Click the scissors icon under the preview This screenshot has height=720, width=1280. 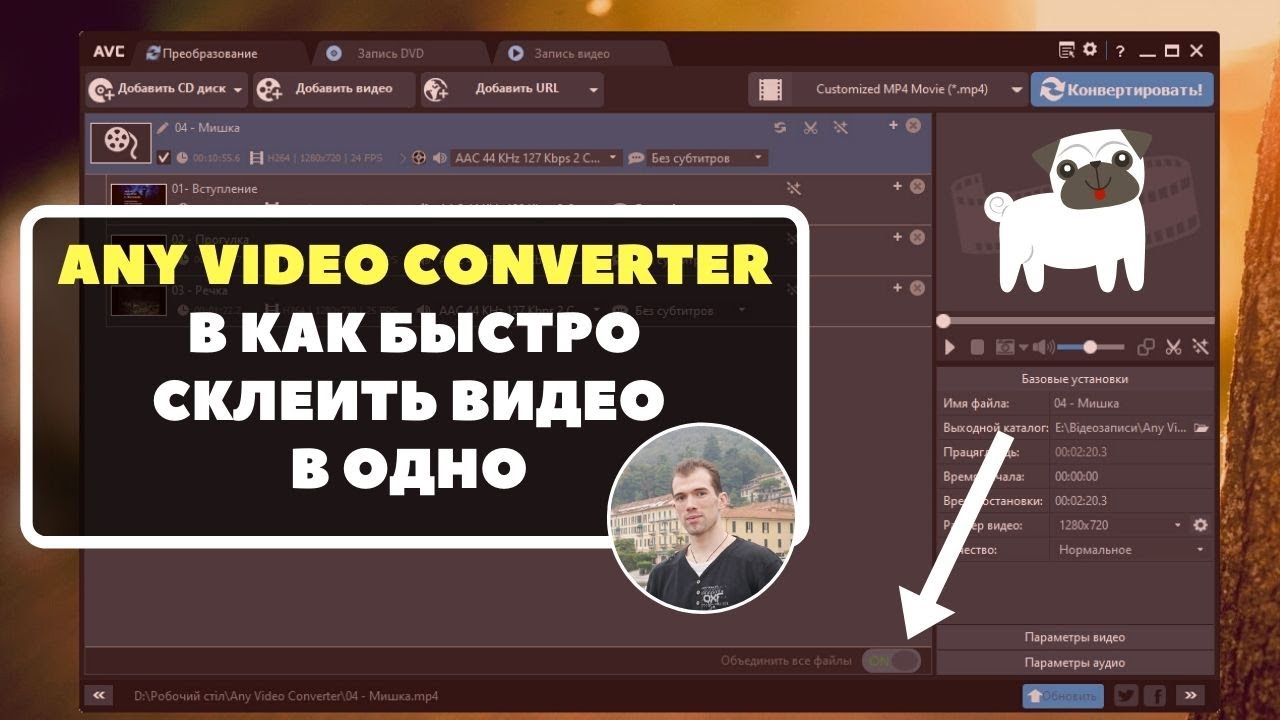1174,347
